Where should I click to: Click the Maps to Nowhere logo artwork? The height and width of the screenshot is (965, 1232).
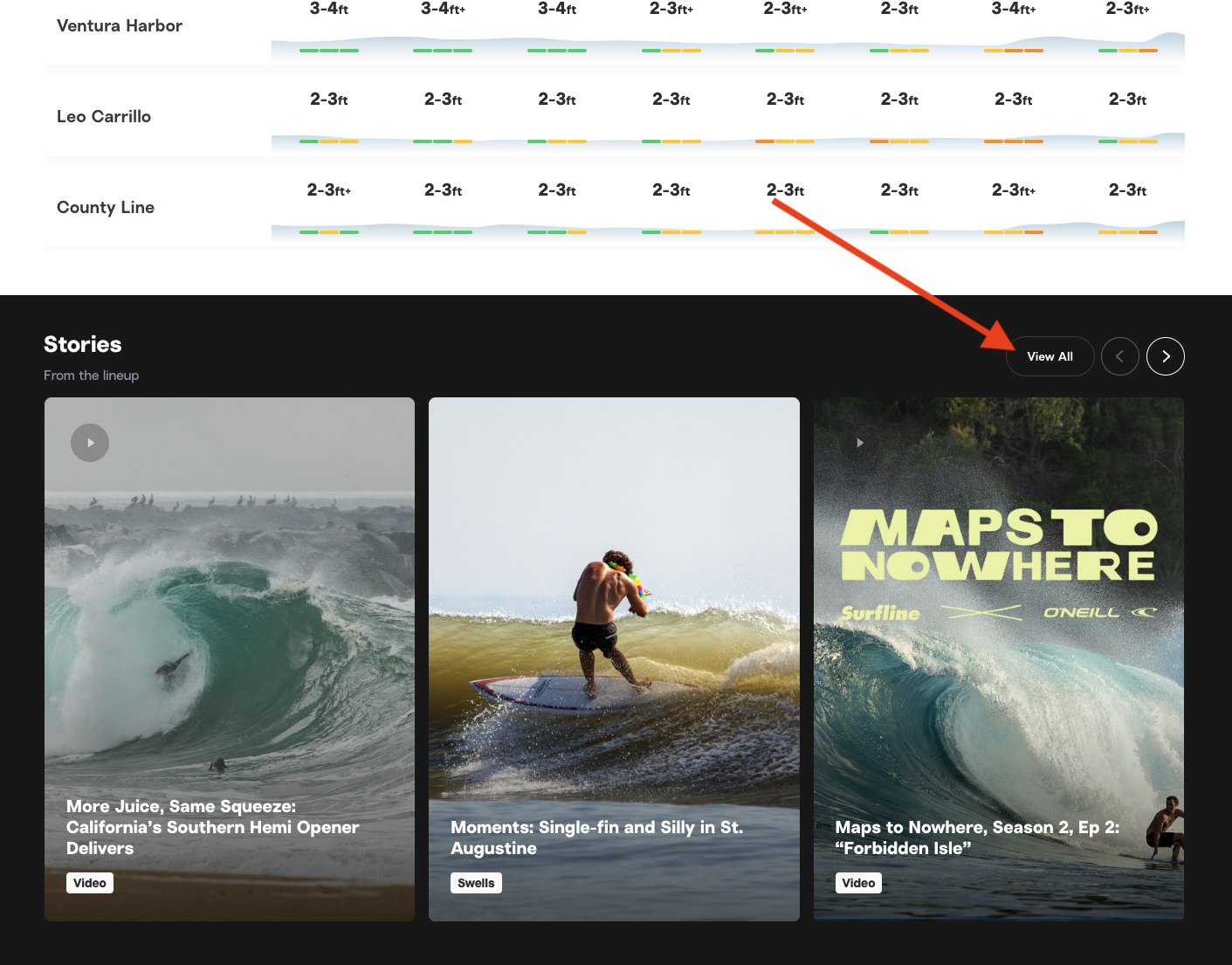coord(998,546)
